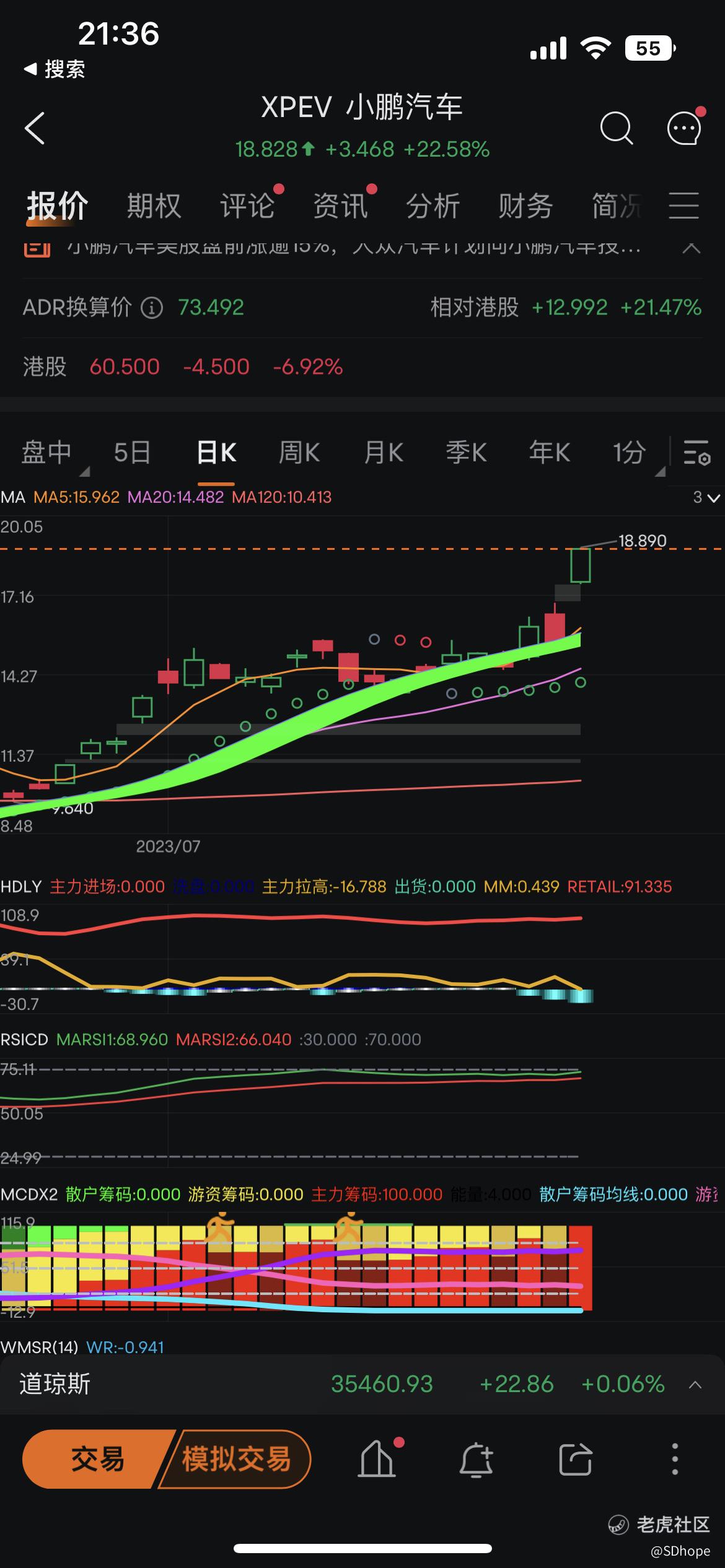
Task: Tap the Wi-Fi icon in status bar
Action: [x=595, y=48]
